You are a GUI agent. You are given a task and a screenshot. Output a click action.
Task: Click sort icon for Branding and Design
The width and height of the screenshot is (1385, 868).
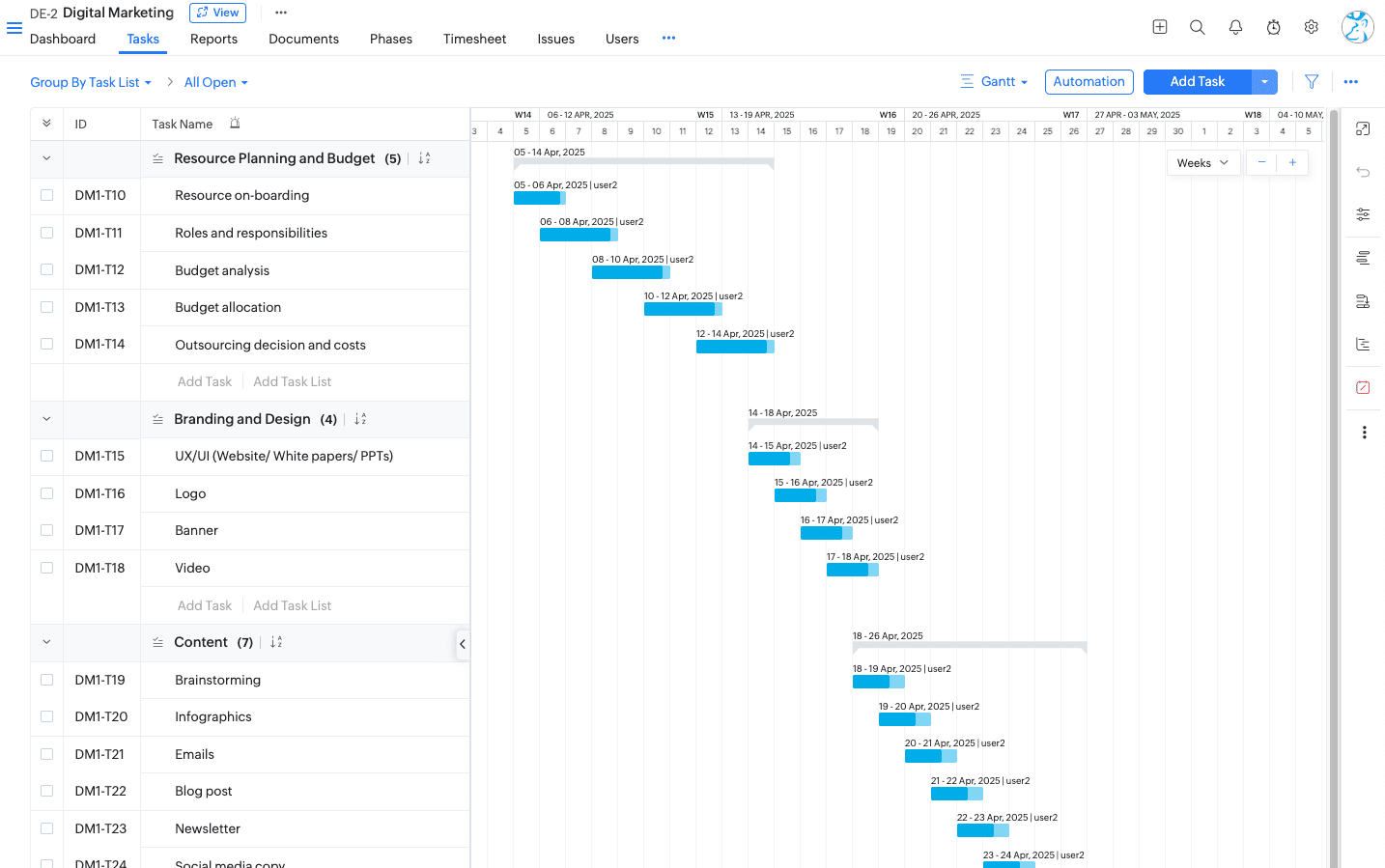(360, 419)
